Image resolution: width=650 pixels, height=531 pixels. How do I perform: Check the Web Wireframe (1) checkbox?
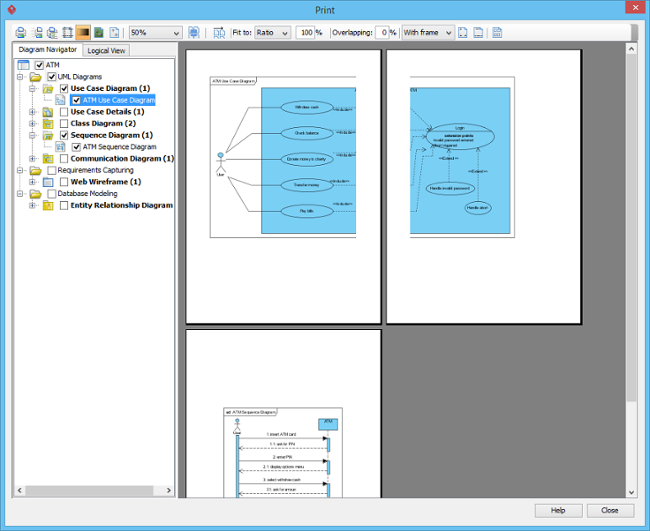pos(64,182)
